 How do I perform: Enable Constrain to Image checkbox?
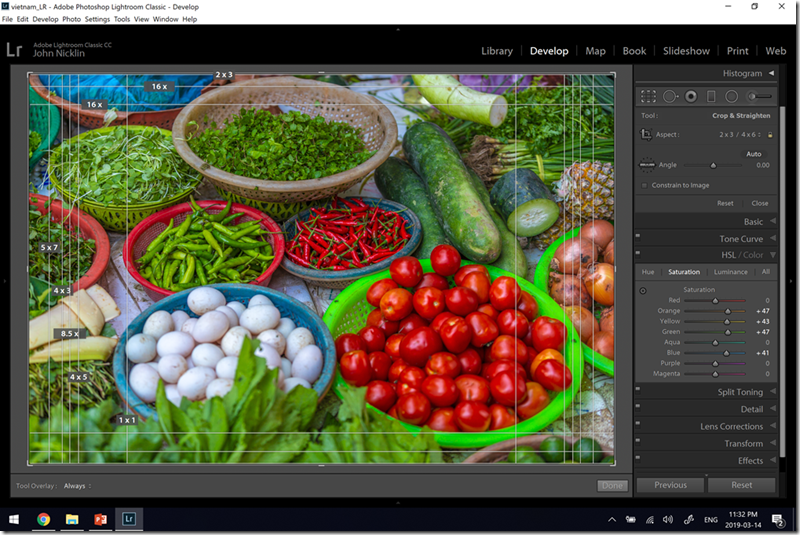point(643,185)
